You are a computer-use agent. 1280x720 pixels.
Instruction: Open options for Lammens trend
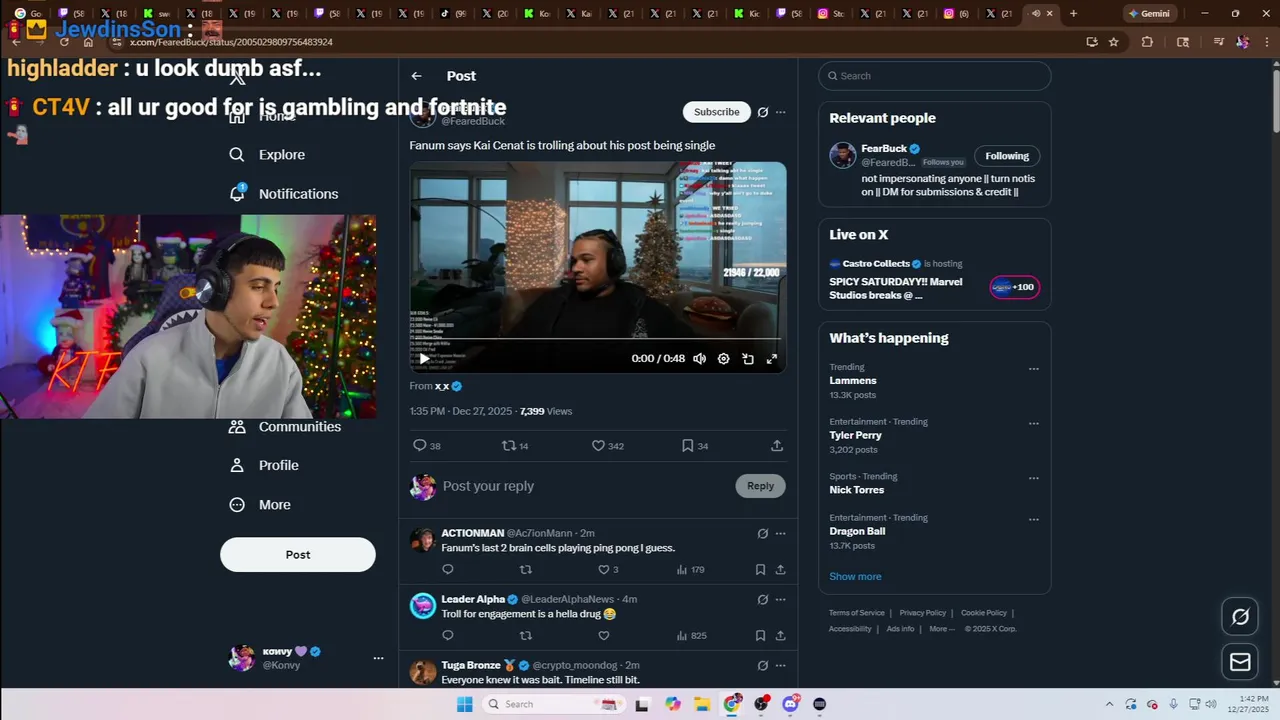coord(1034,369)
